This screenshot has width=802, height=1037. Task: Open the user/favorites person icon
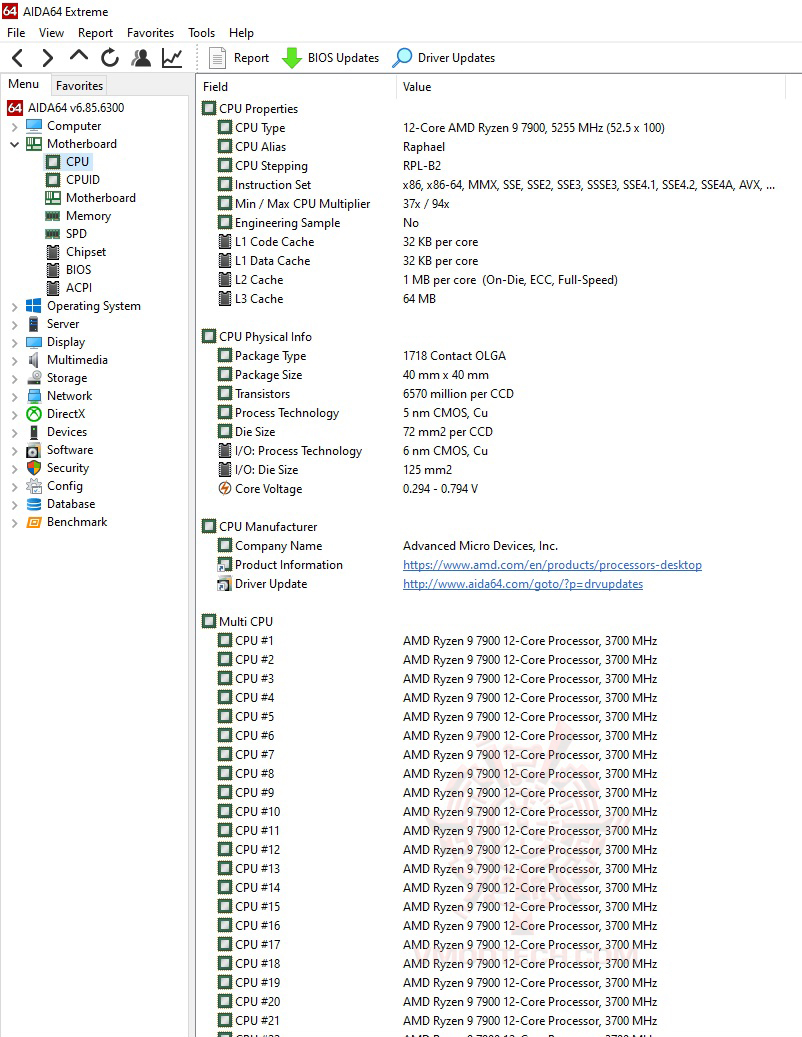[140, 58]
